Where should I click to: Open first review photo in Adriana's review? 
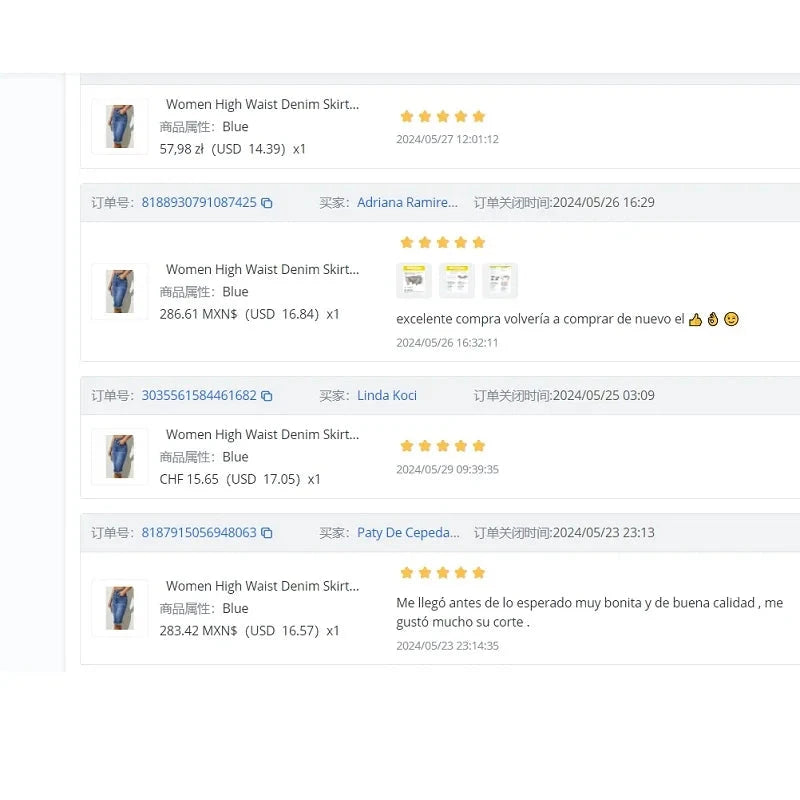tap(414, 281)
